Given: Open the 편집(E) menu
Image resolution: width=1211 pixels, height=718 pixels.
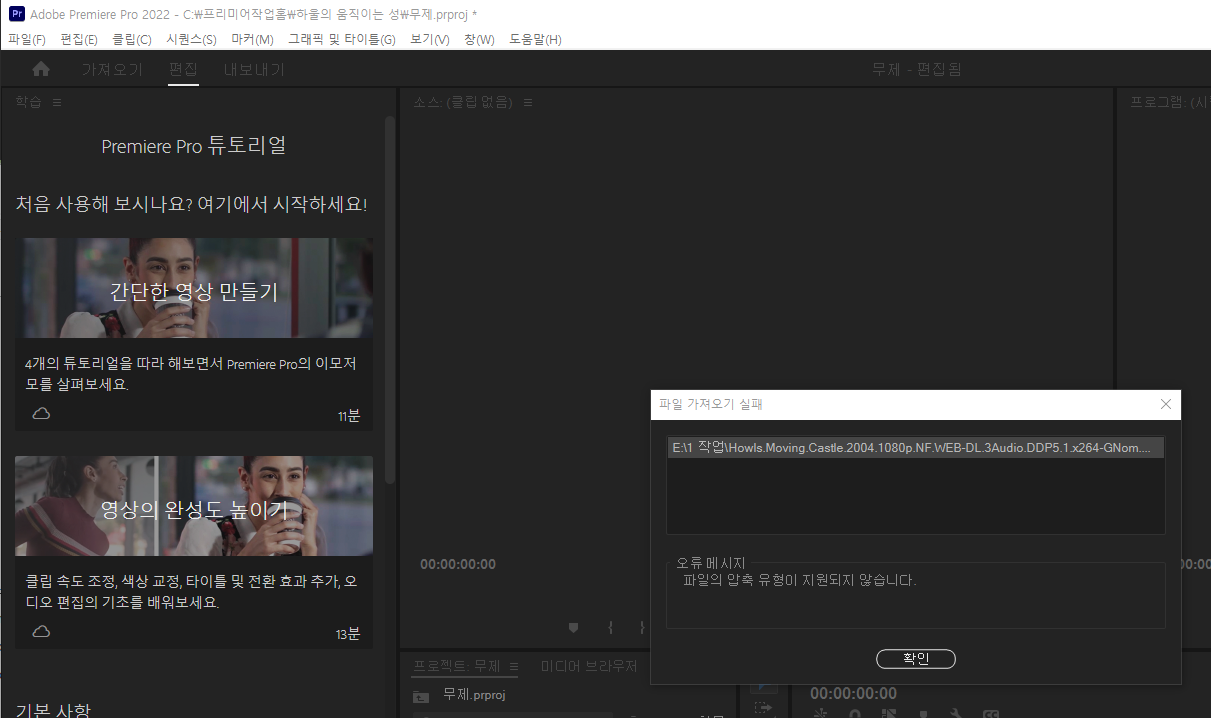Looking at the screenshot, I should coord(79,39).
